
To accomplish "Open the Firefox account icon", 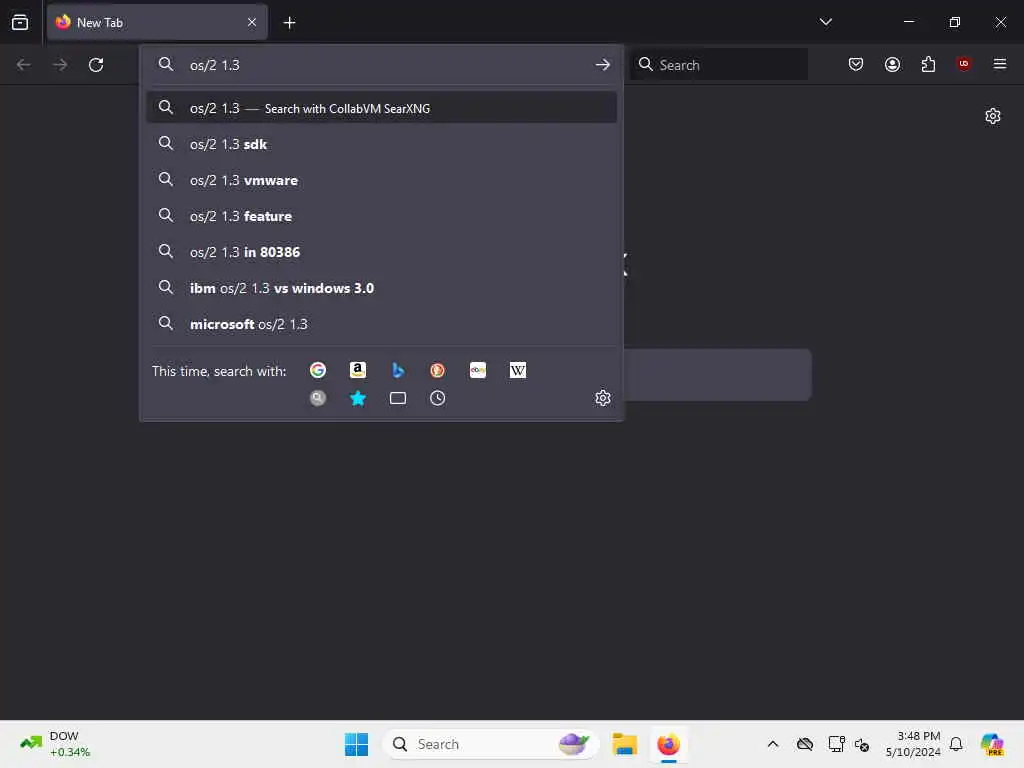I will [x=892, y=64].
